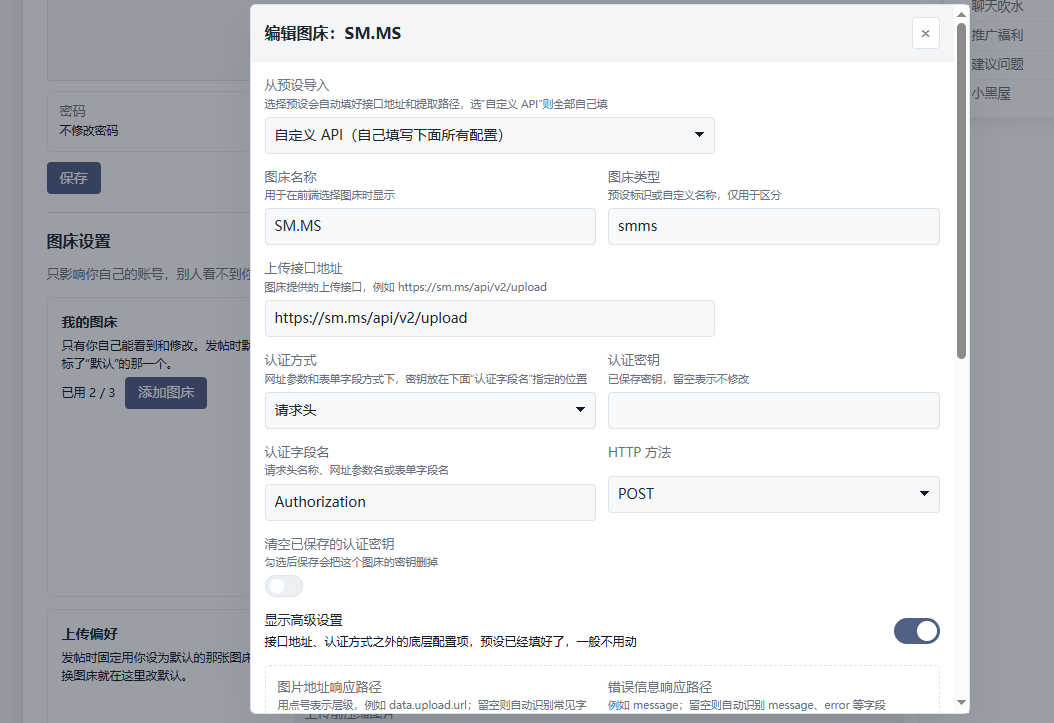The image size is (1054, 723).
Task: Click the dialog vertical scrollbar thumb
Action: point(961,191)
